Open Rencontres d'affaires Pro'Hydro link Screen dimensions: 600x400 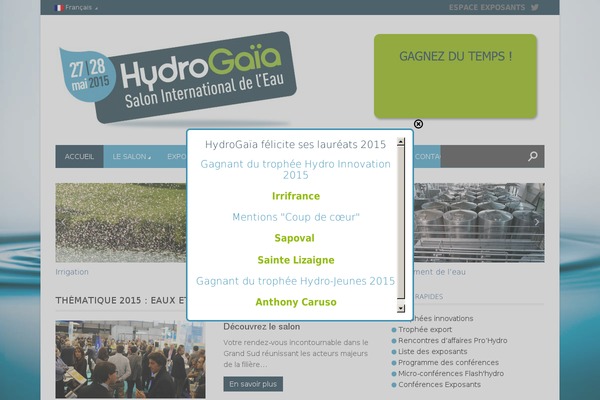(452, 341)
